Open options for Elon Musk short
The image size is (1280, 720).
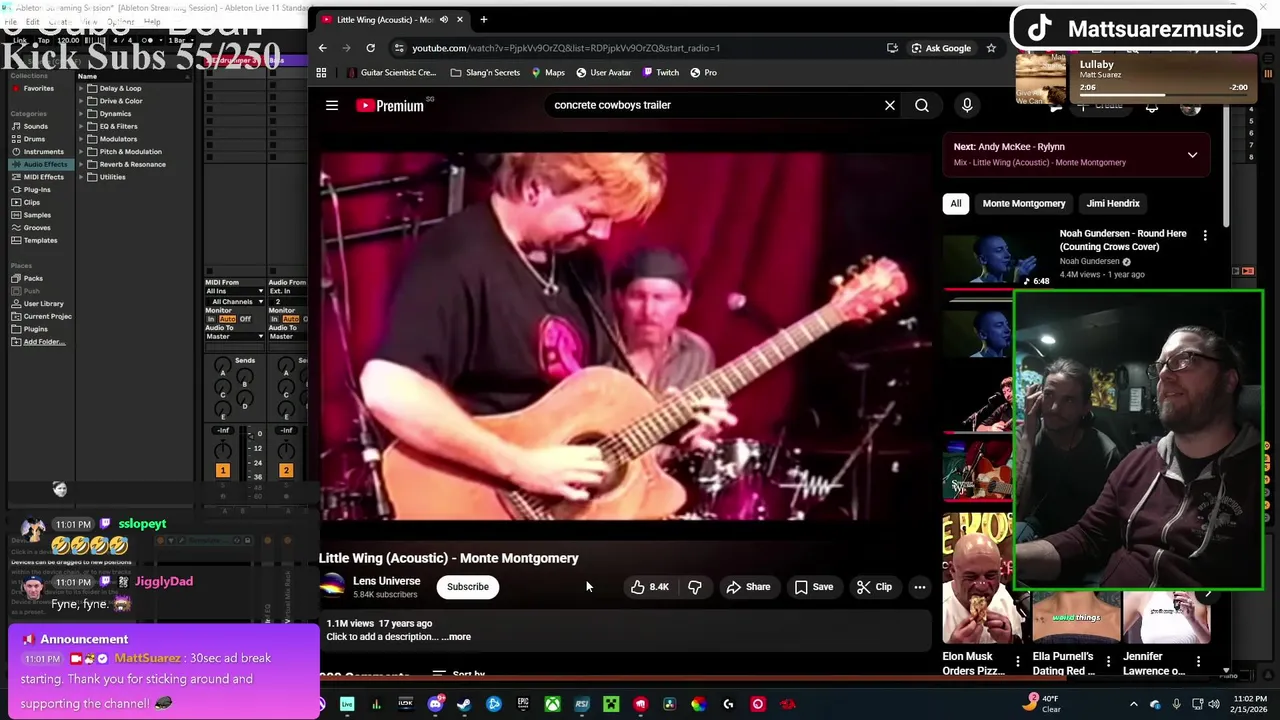click(1017, 661)
